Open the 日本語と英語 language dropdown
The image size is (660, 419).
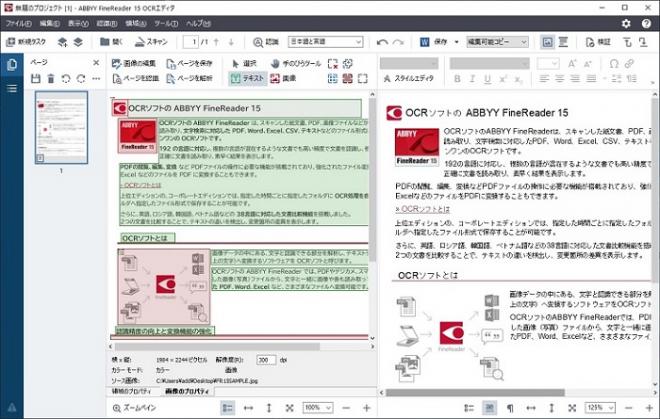(325, 42)
